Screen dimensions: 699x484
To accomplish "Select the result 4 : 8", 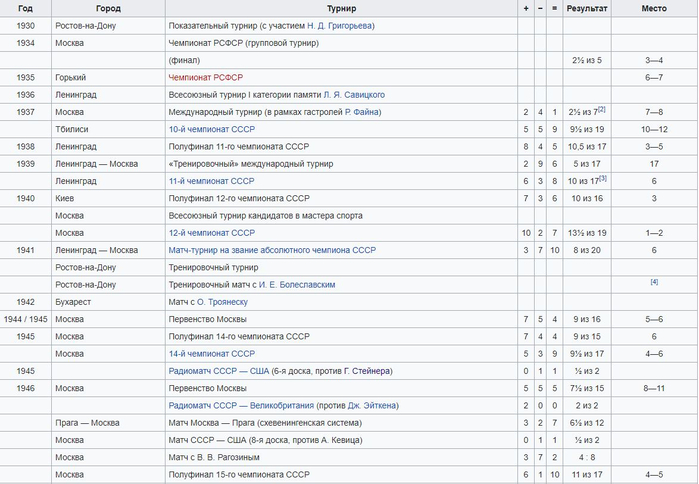I will pyautogui.click(x=587, y=457).
